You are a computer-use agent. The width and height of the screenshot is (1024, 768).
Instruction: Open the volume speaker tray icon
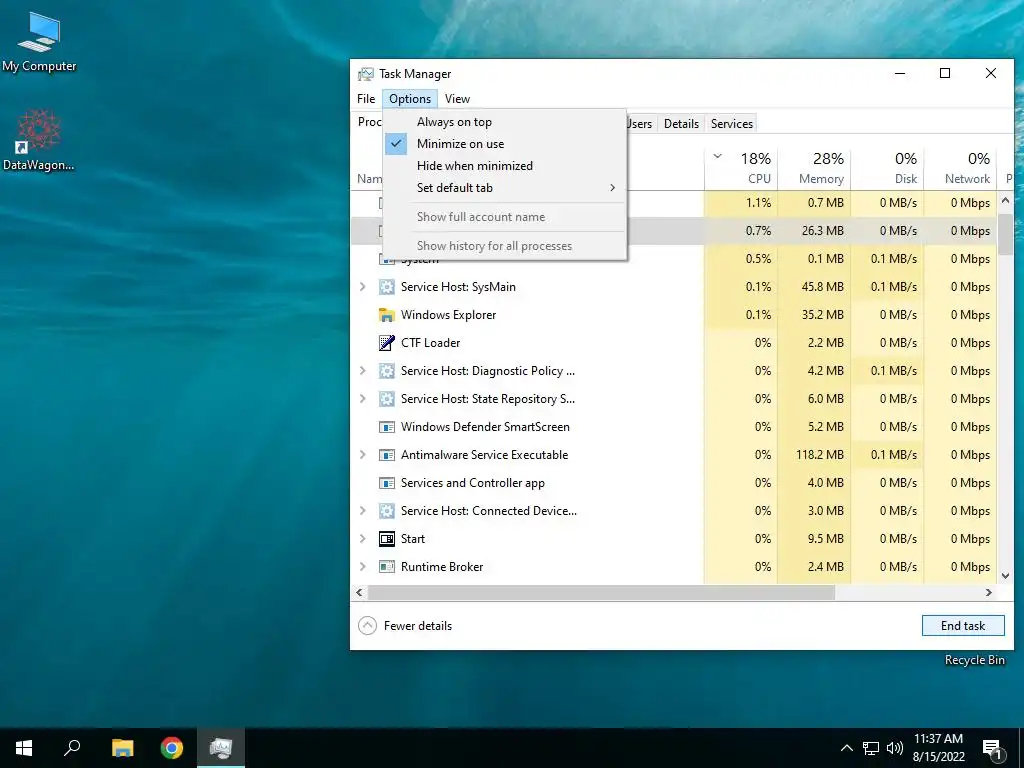point(895,748)
